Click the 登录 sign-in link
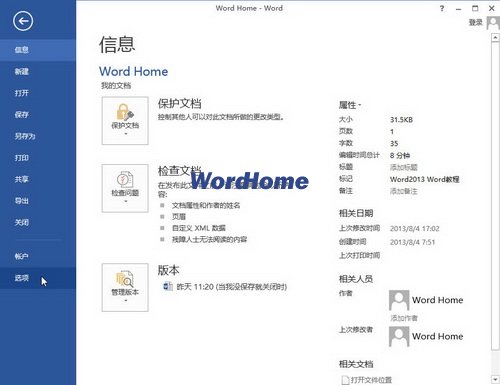This screenshot has width=500, height=385. click(476, 22)
